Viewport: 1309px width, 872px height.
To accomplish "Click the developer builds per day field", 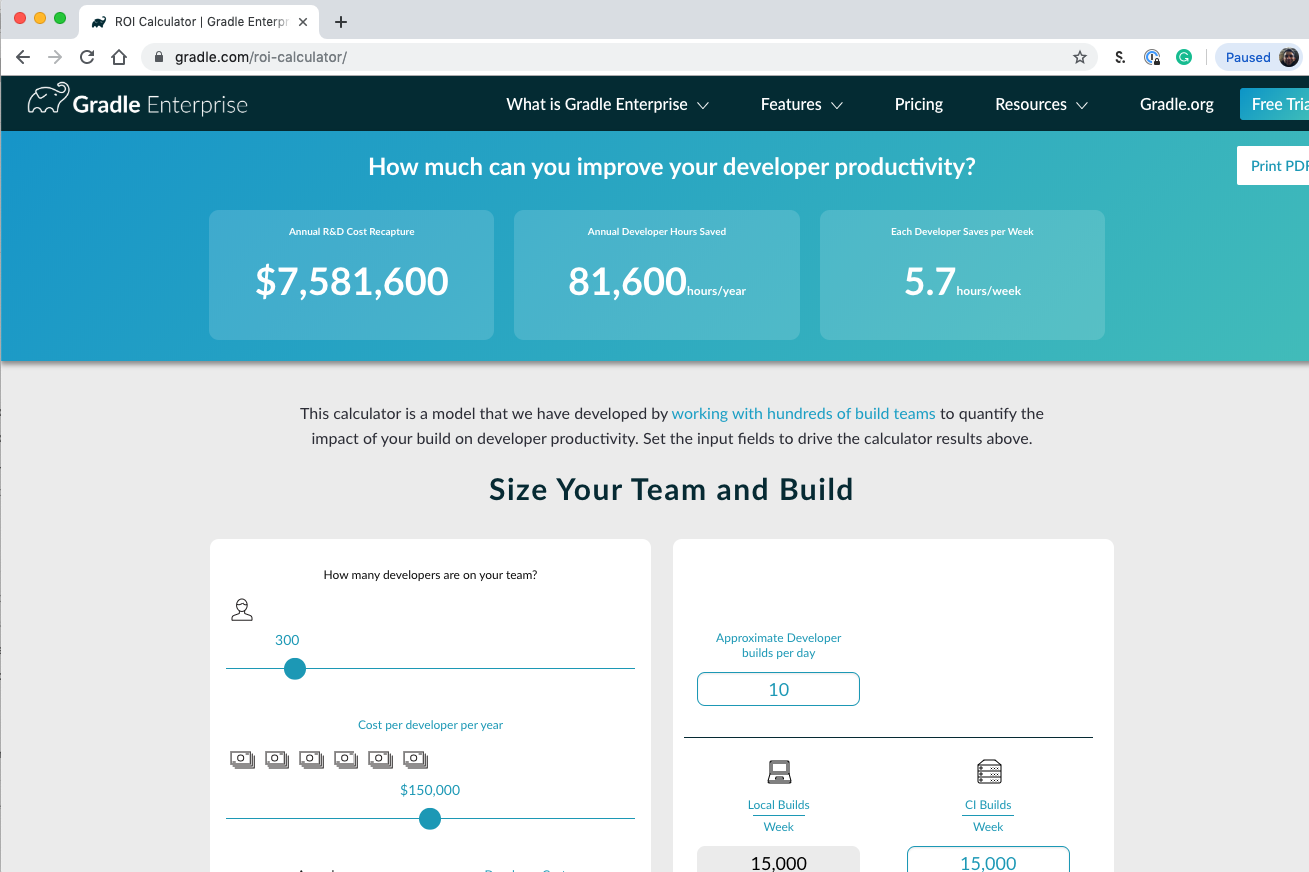I will [778, 689].
